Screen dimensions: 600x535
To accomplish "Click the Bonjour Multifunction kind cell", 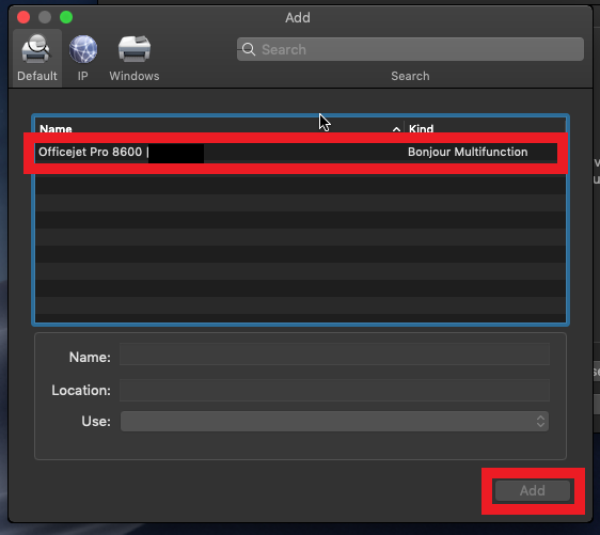I will click(x=468, y=152).
